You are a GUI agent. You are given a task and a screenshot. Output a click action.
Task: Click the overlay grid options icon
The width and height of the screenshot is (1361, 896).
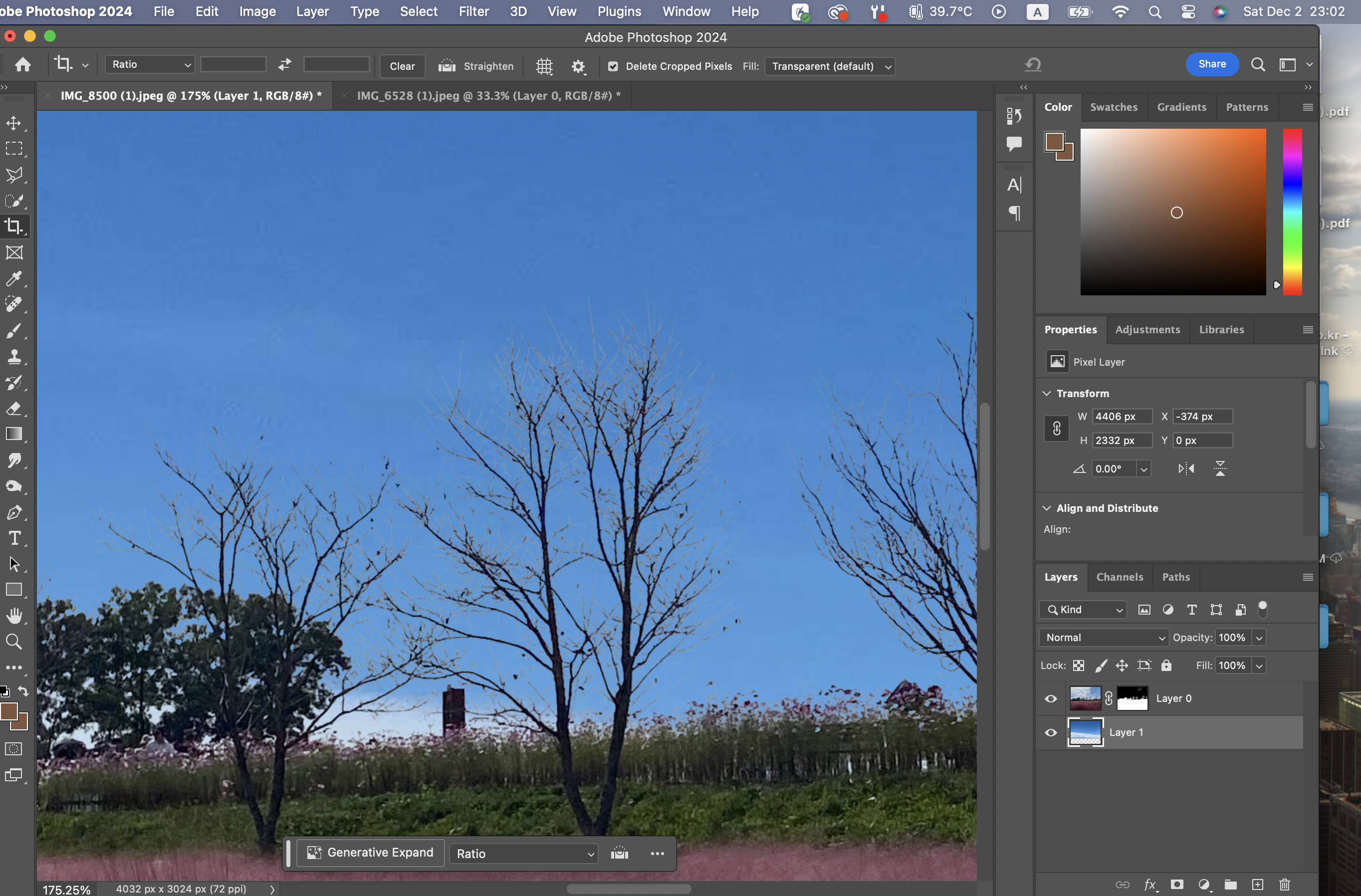(x=544, y=66)
